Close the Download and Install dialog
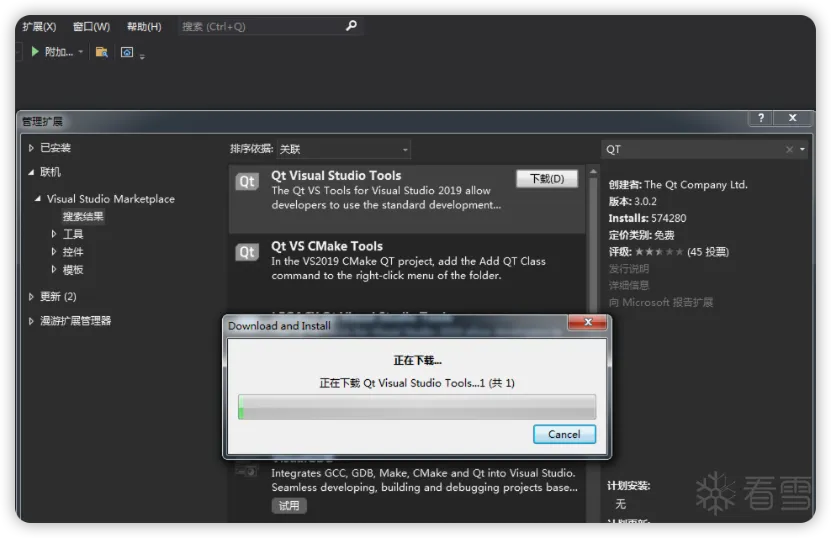The width and height of the screenshot is (832, 538). pyautogui.click(x=587, y=322)
